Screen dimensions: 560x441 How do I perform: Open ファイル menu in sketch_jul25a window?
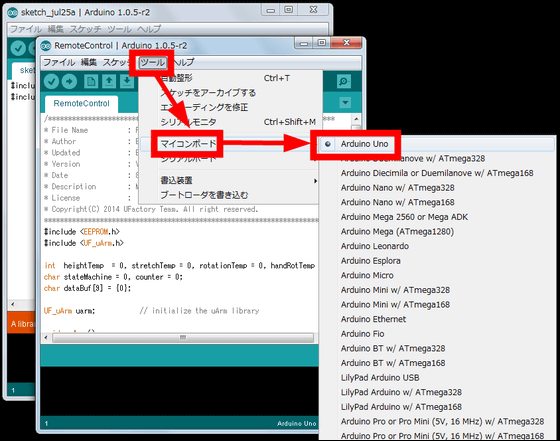pos(26,29)
